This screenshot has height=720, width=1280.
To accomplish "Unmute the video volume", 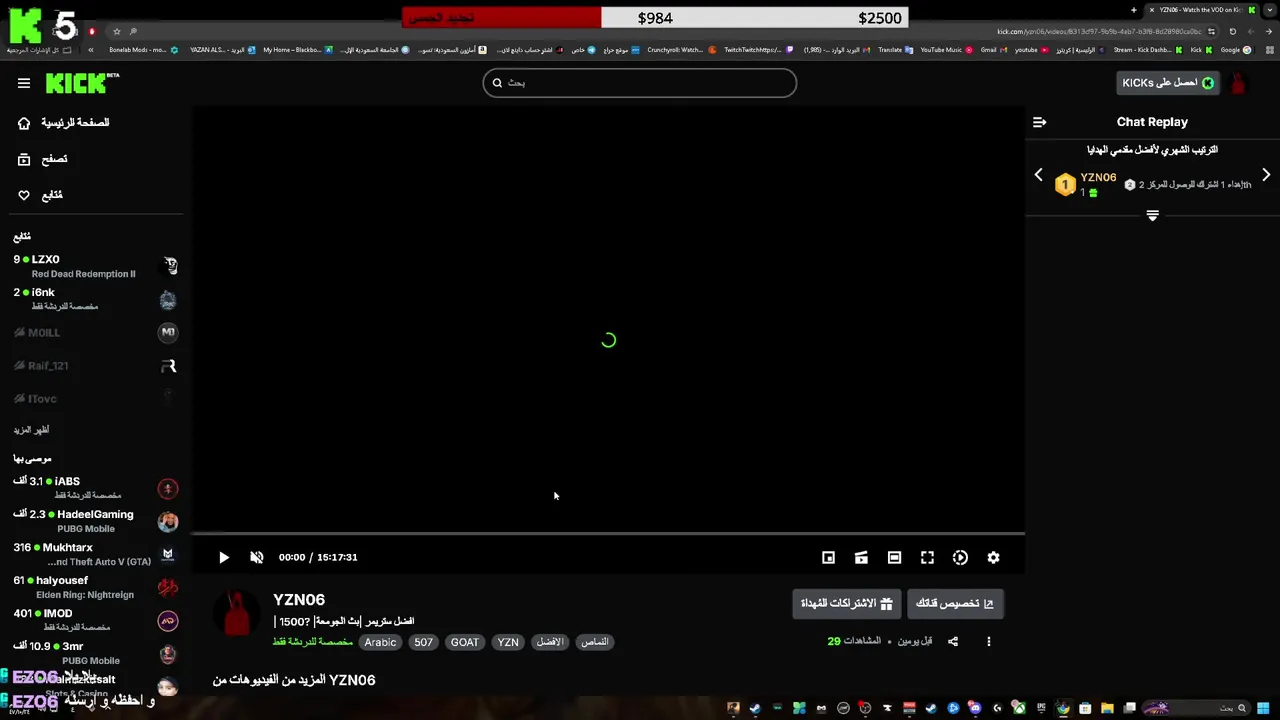I will pos(256,558).
